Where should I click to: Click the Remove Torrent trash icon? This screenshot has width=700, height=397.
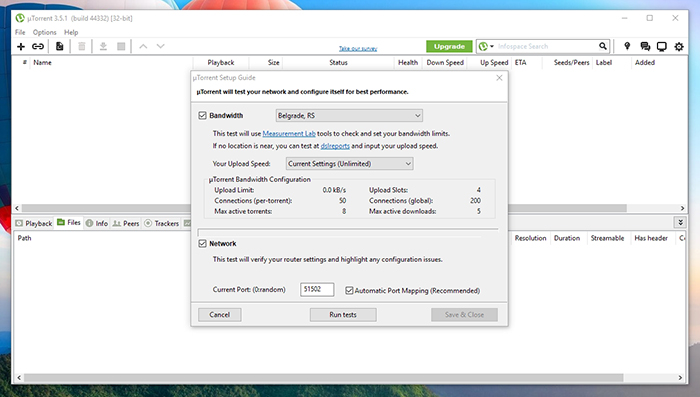82,46
